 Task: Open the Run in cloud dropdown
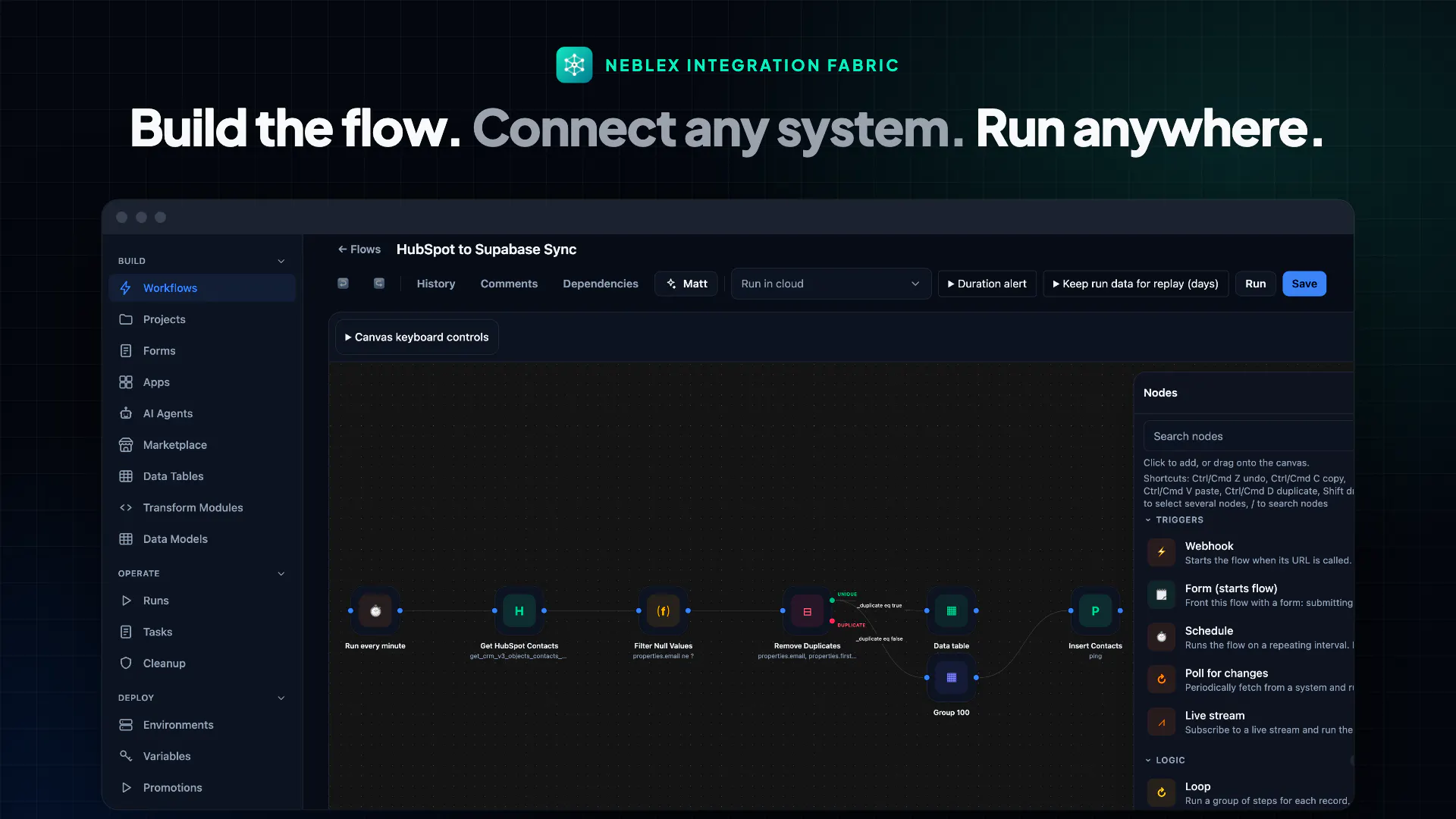tap(831, 284)
